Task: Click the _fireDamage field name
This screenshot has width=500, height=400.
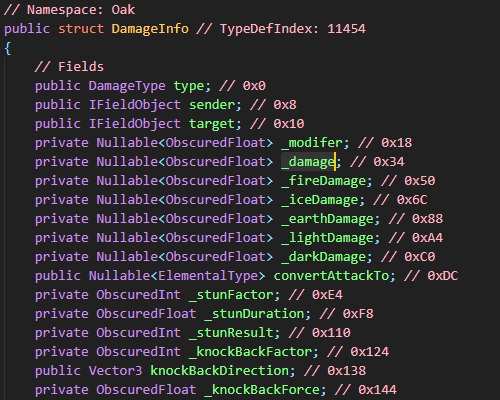Action: pyautogui.click(x=323, y=181)
